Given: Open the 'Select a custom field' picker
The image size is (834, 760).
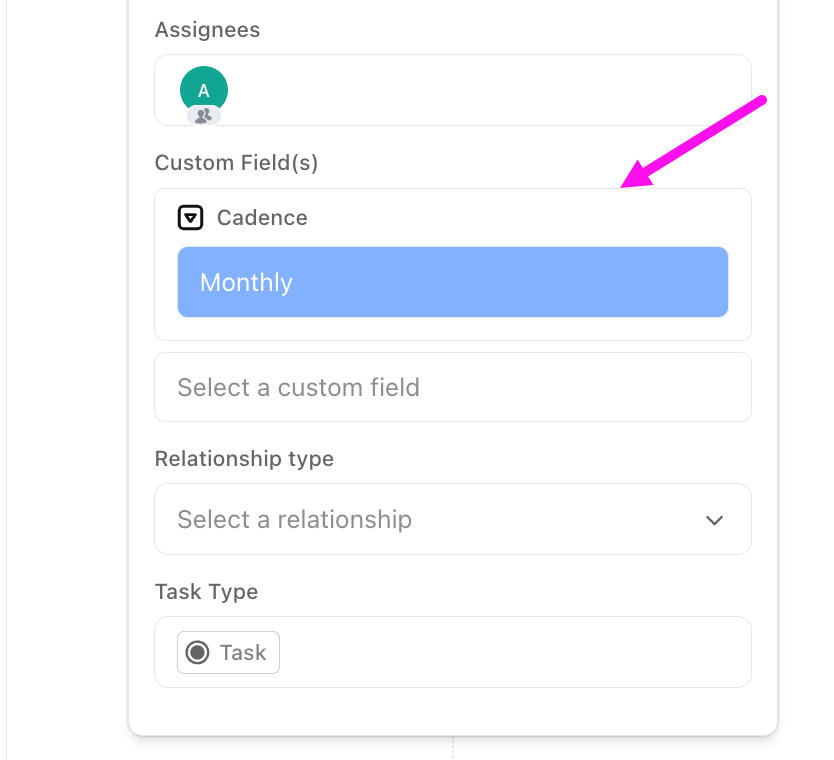Looking at the screenshot, I should tap(452, 387).
